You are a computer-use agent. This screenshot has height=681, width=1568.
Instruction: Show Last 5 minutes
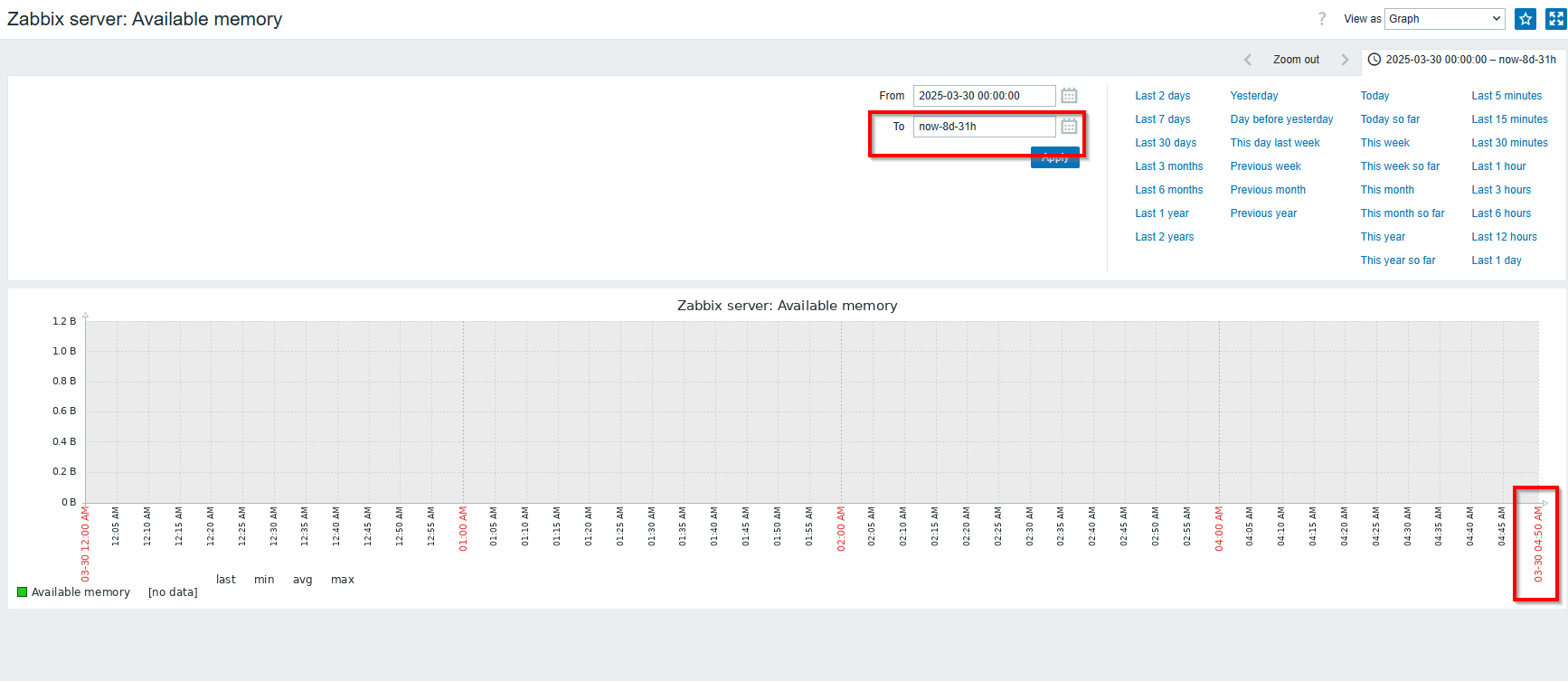coord(1507,96)
